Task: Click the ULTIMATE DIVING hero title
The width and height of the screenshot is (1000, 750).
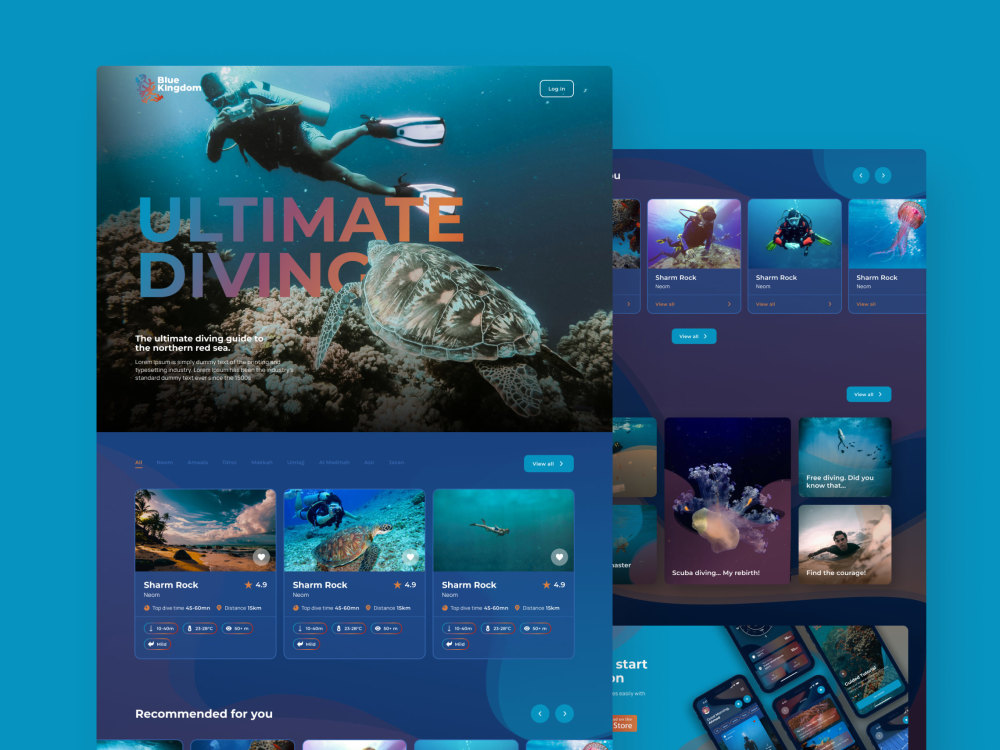Action: [301, 246]
